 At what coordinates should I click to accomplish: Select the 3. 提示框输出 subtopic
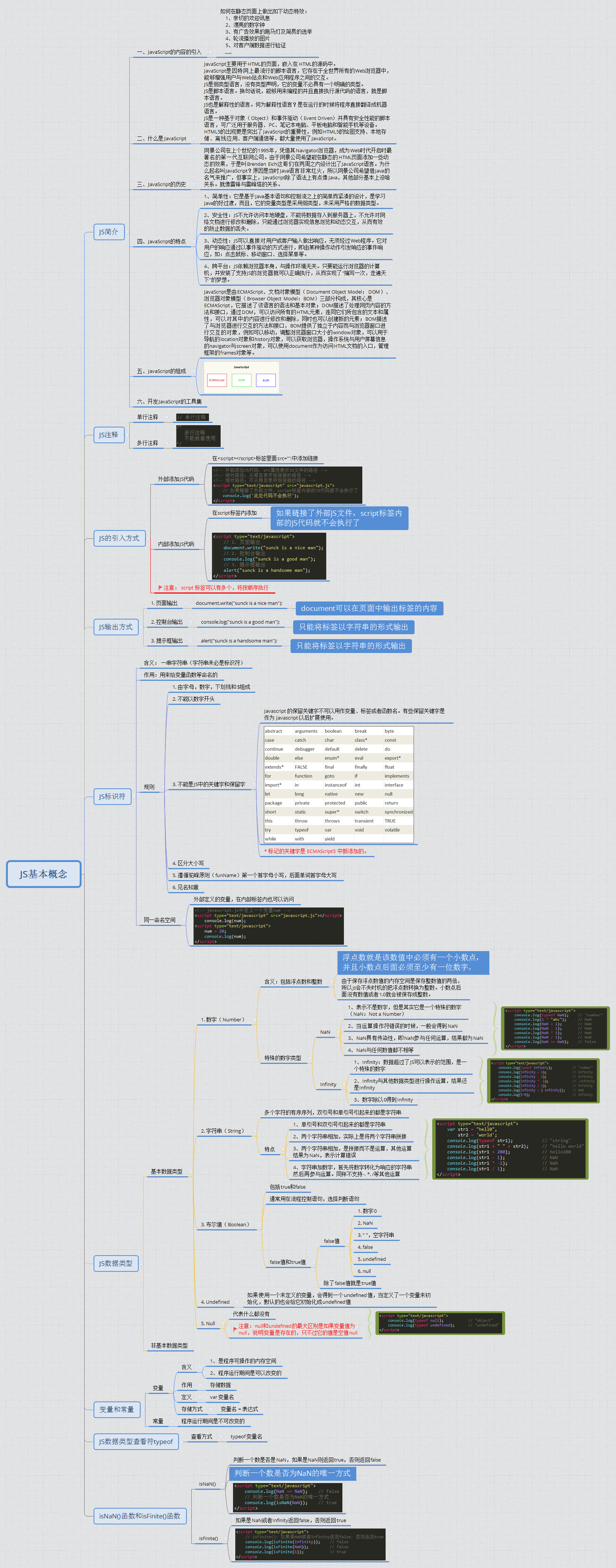[x=167, y=641]
